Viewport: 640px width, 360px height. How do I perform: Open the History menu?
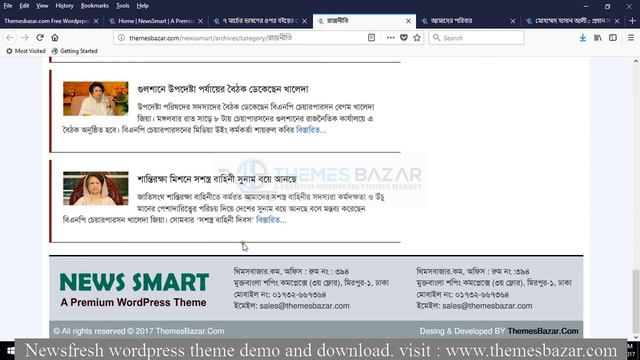(64, 6)
